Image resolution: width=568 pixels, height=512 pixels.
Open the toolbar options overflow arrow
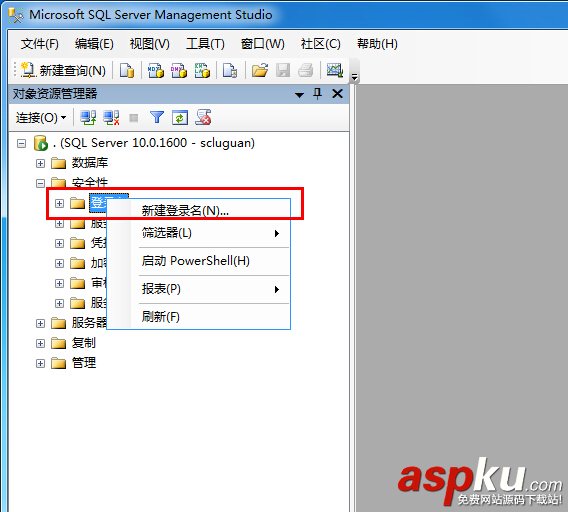click(355, 77)
